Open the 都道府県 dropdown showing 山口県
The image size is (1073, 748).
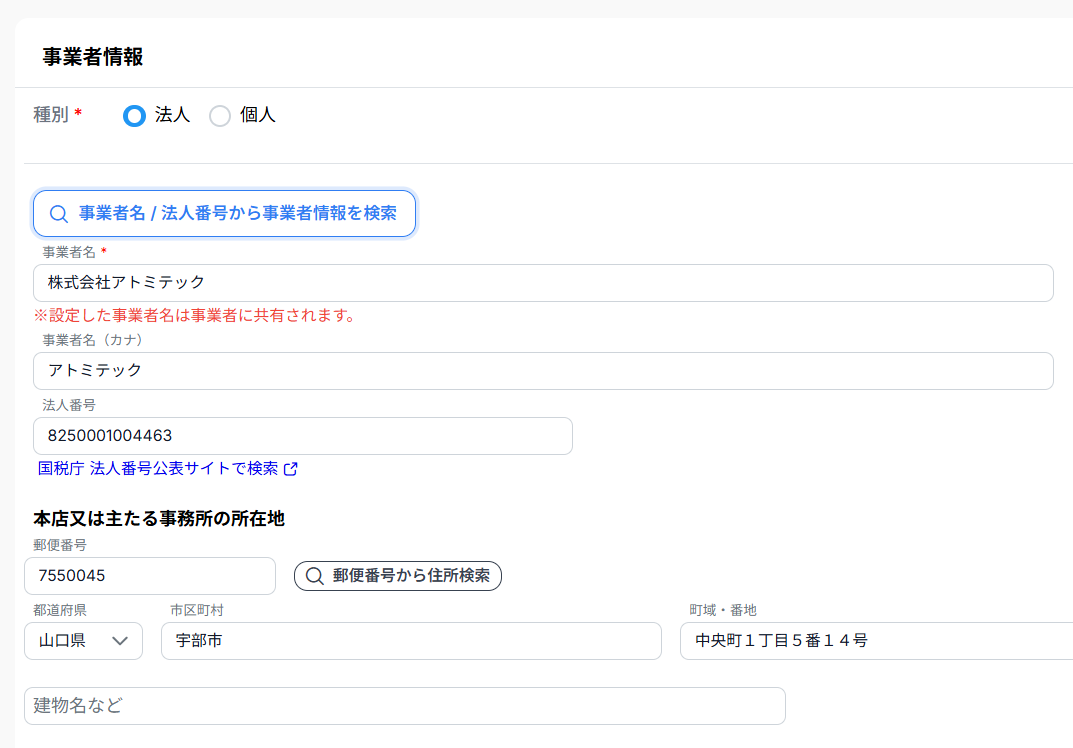83,641
